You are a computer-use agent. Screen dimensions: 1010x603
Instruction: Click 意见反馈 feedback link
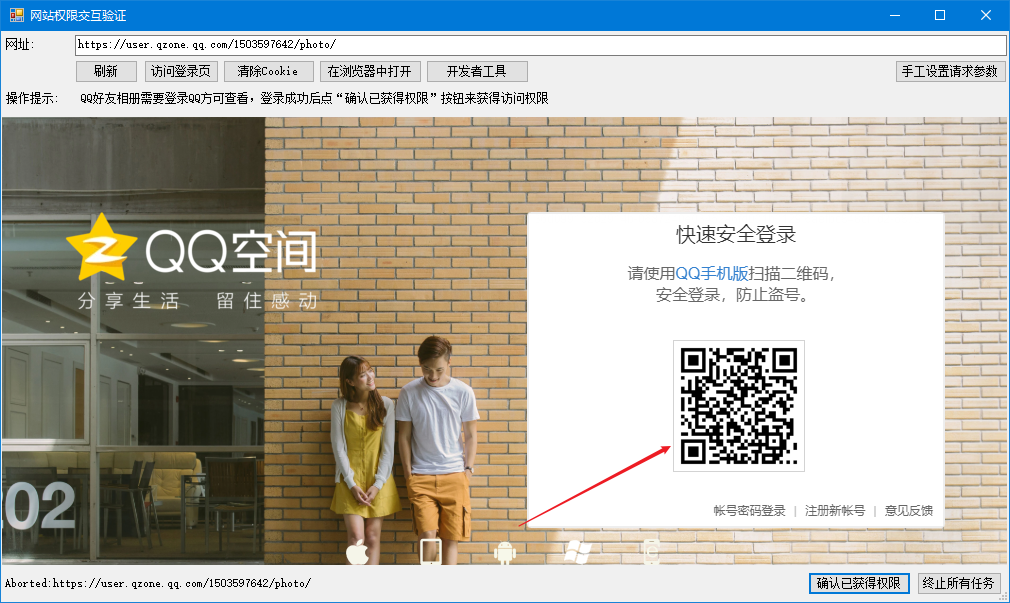pyautogui.click(x=908, y=511)
